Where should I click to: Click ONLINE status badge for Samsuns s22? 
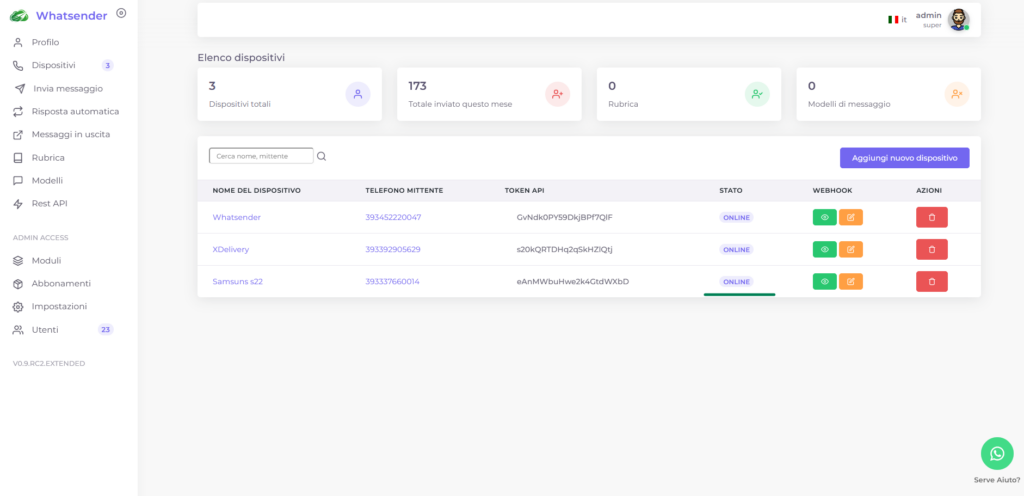click(736, 281)
